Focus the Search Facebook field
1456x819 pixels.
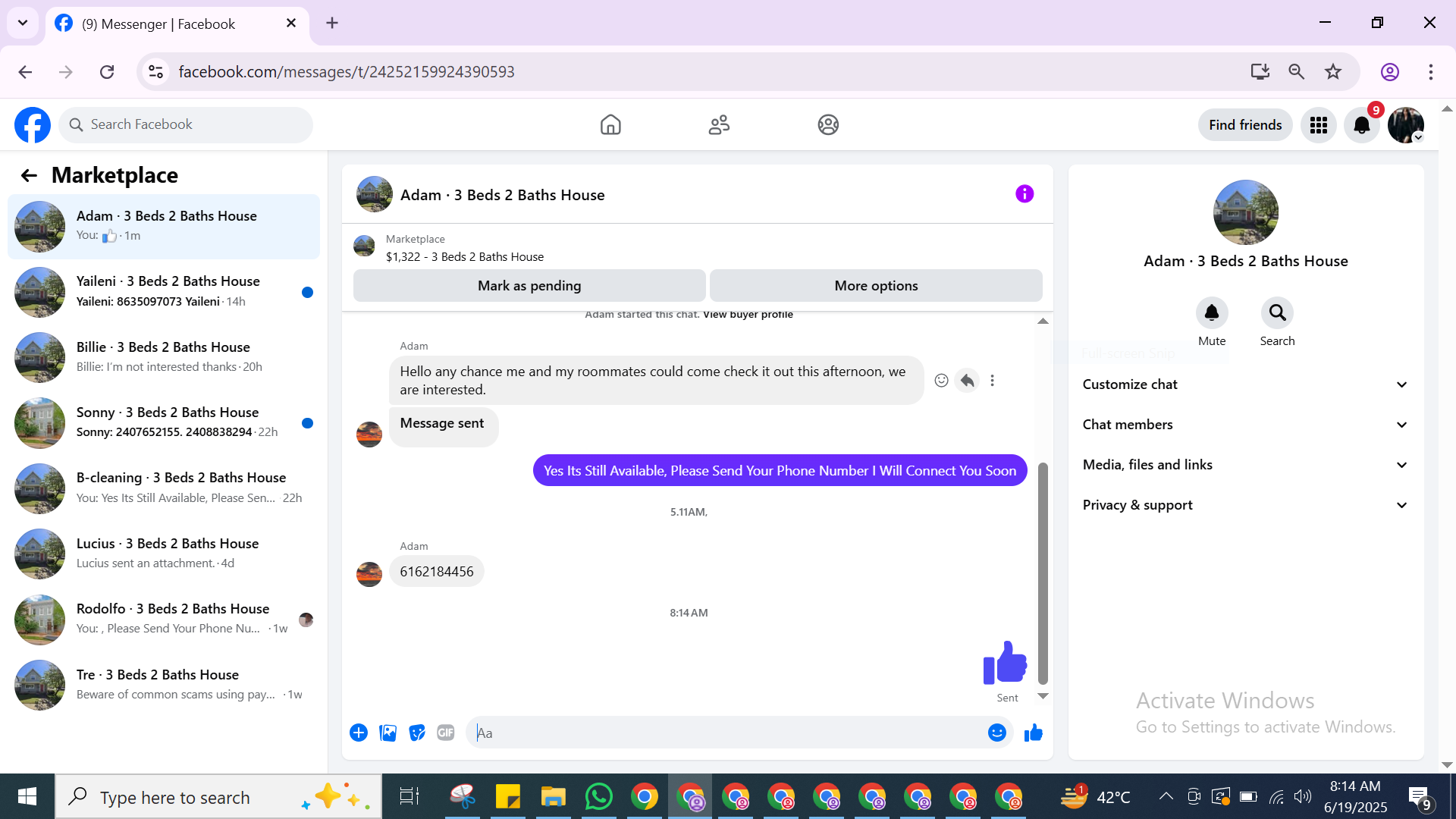coord(186,125)
